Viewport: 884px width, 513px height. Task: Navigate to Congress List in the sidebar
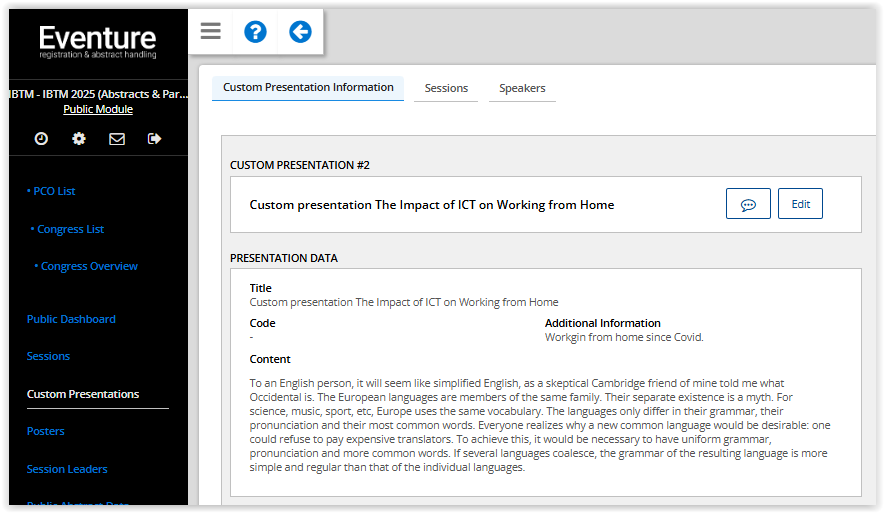[x=70, y=229]
